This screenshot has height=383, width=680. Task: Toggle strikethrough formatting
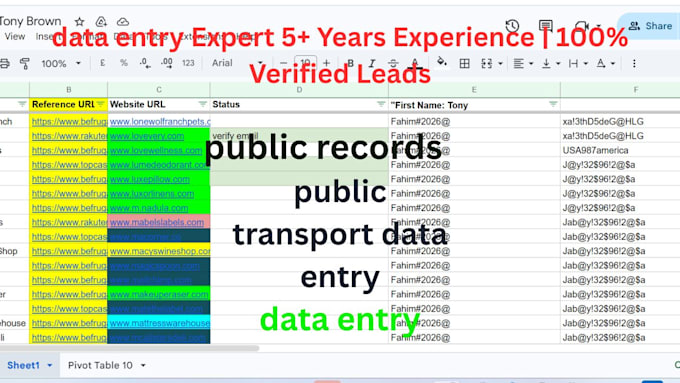(393, 64)
